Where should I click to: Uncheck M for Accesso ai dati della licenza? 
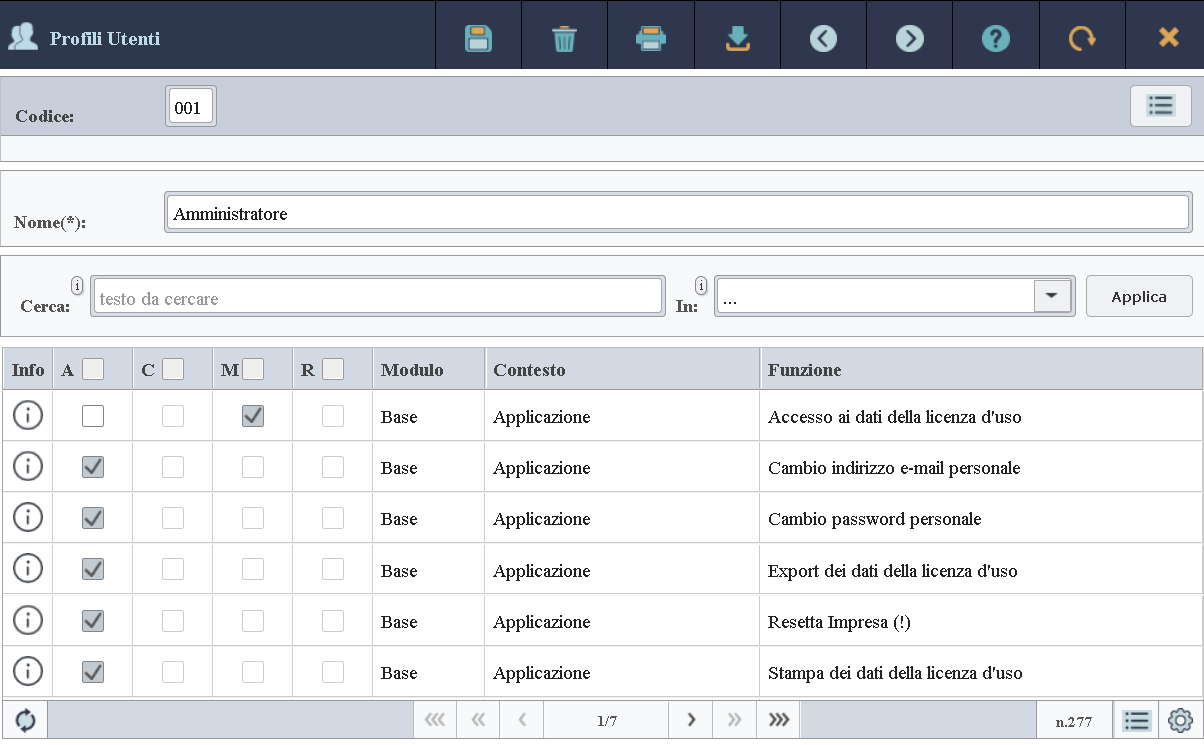point(253,416)
